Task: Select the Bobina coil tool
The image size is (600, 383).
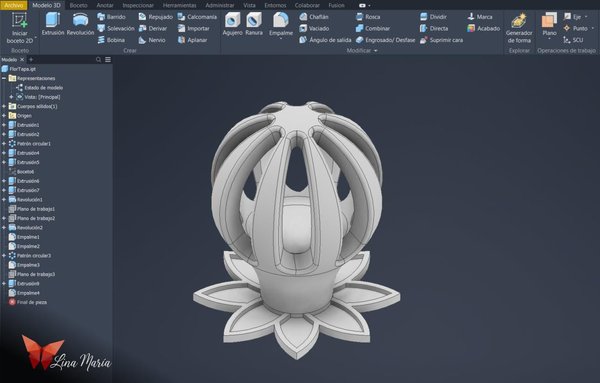Action: click(x=111, y=40)
